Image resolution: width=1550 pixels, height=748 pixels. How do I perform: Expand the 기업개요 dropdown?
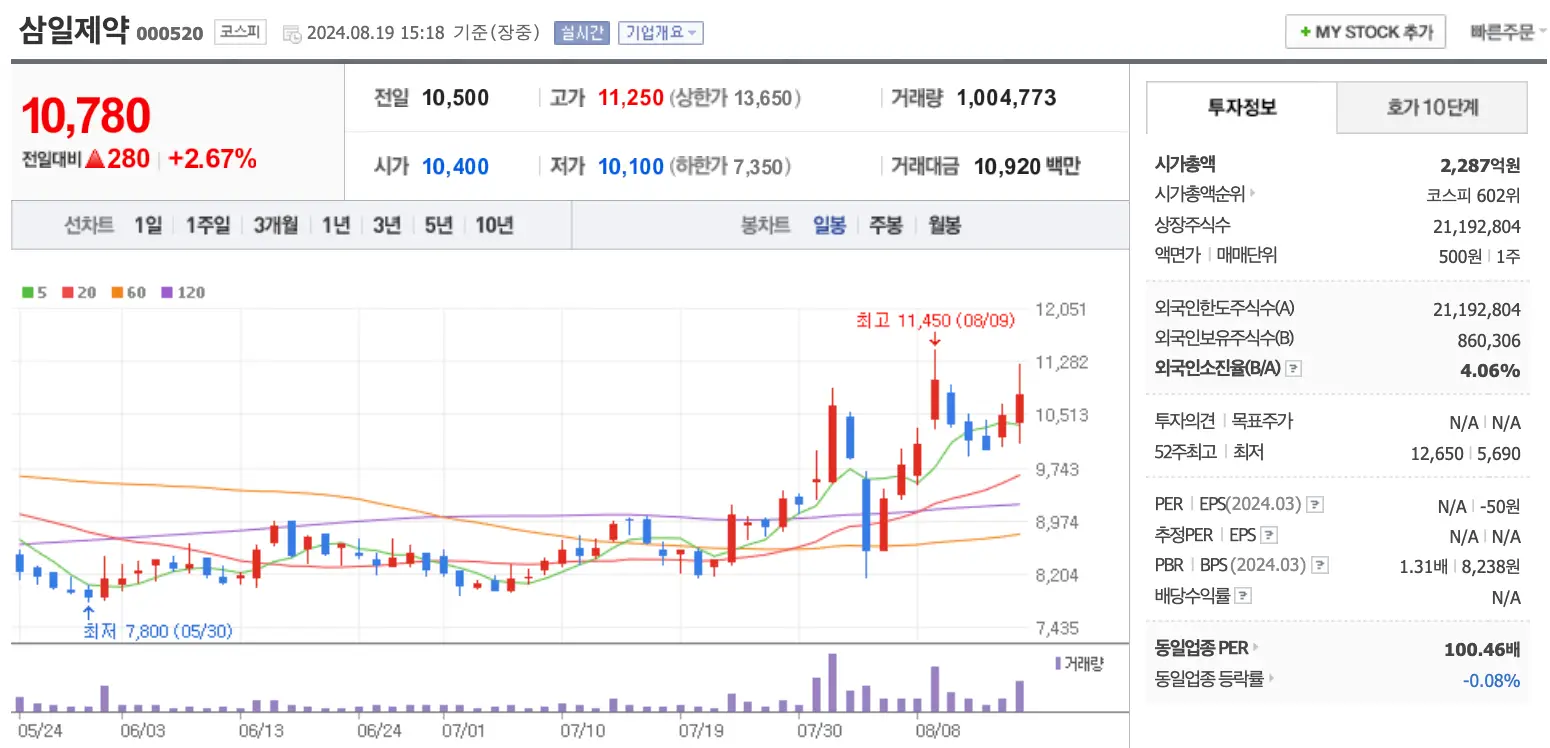661,32
